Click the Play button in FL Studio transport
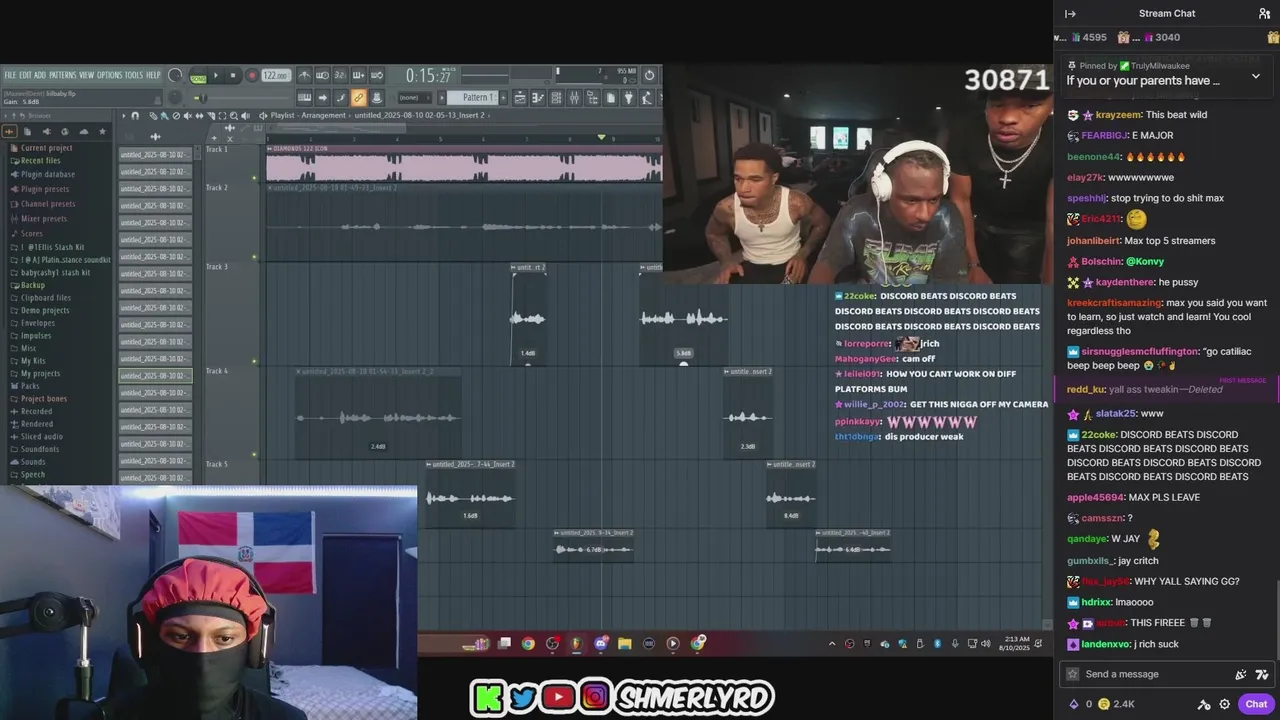This screenshot has height=720, width=1280. [x=216, y=75]
